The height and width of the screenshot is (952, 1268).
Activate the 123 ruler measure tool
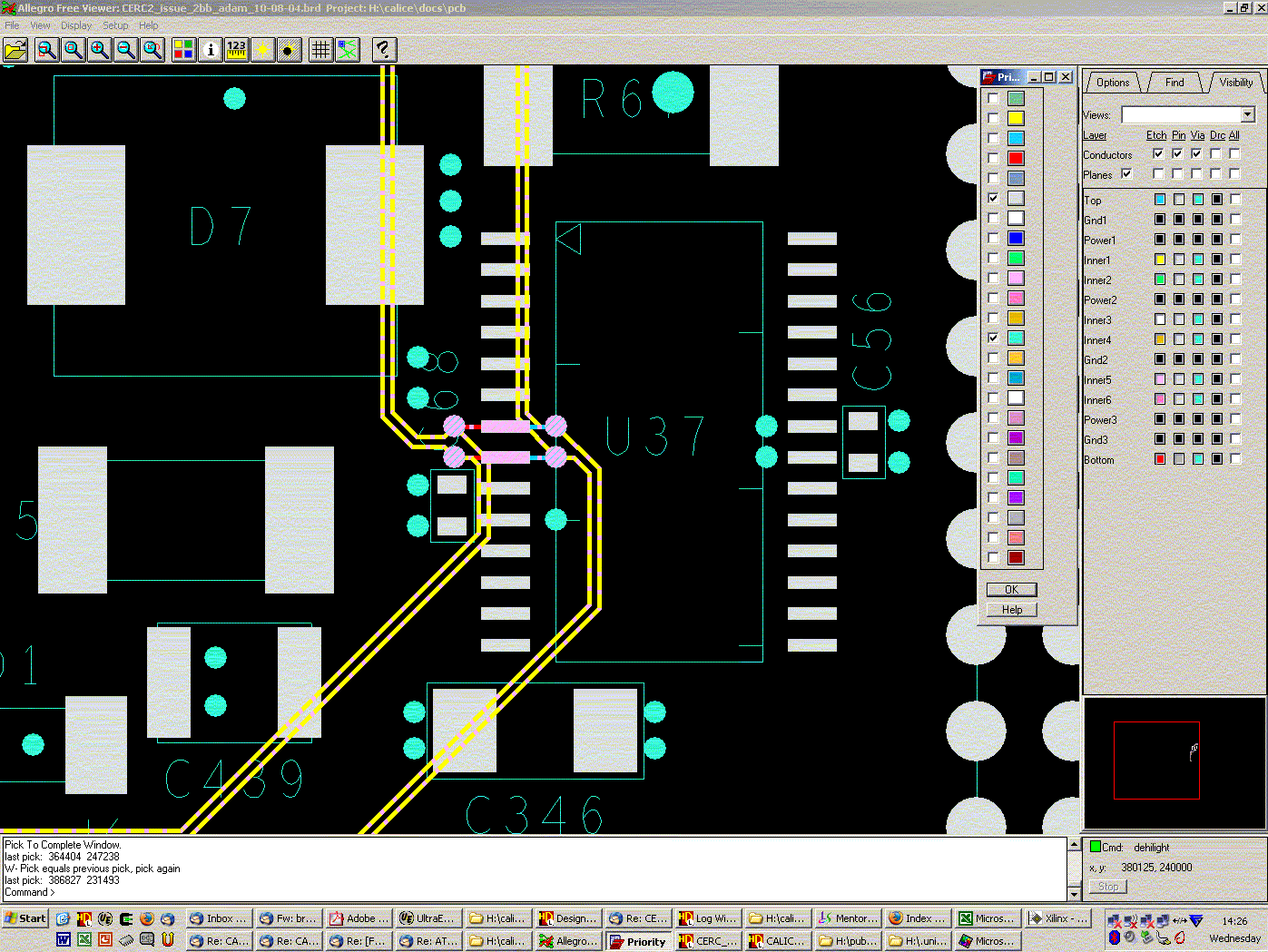pos(237,50)
